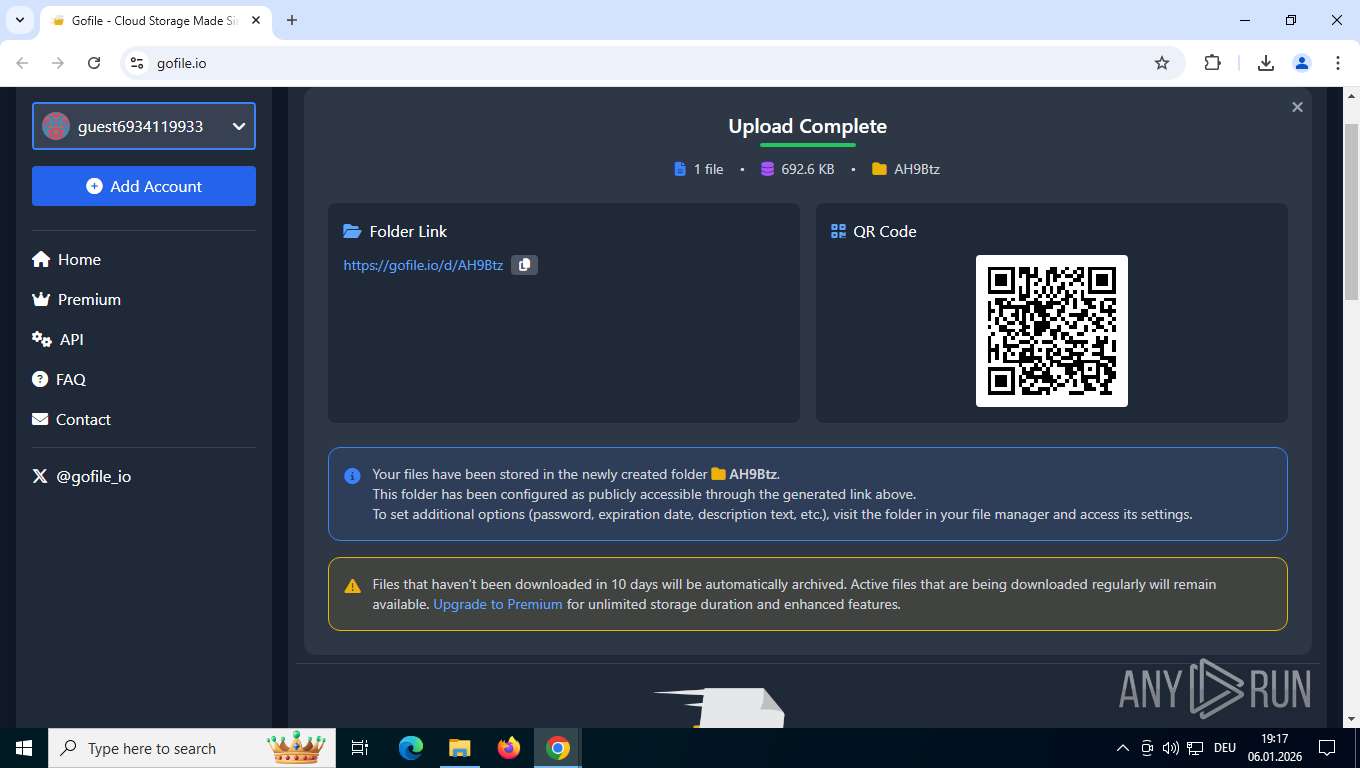Open the Chrome downloads icon
The image size is (1360, 768).
point(1266,63)
